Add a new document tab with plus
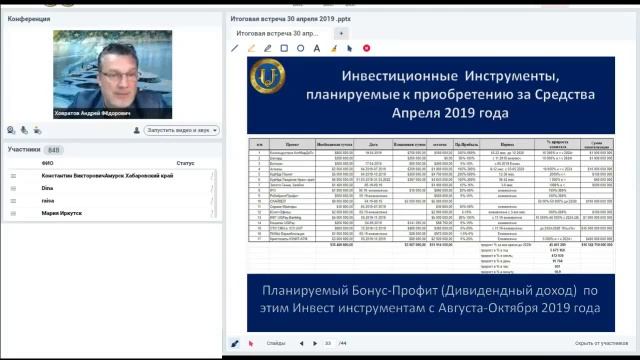 (342, 33)
